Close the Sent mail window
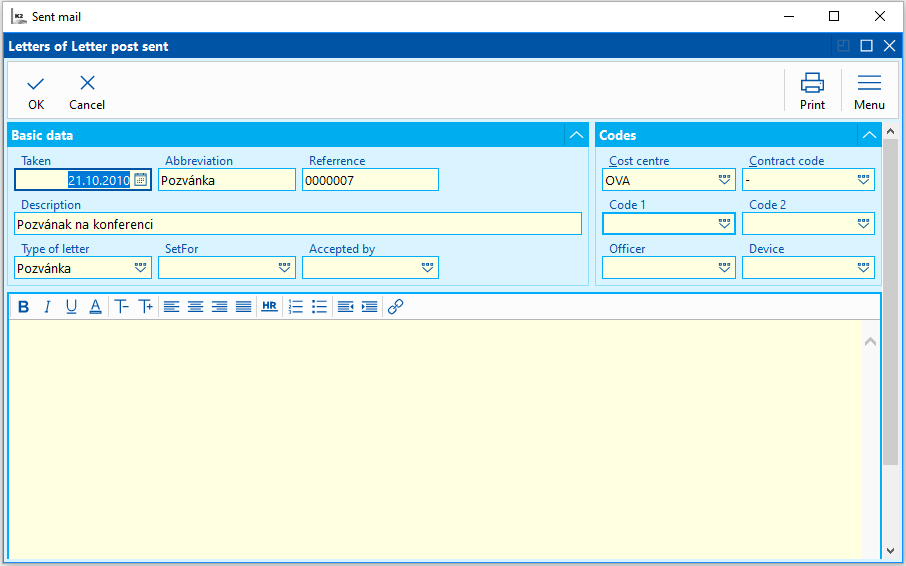This screenshot has height=566, width=906. [x=879, y=16]
